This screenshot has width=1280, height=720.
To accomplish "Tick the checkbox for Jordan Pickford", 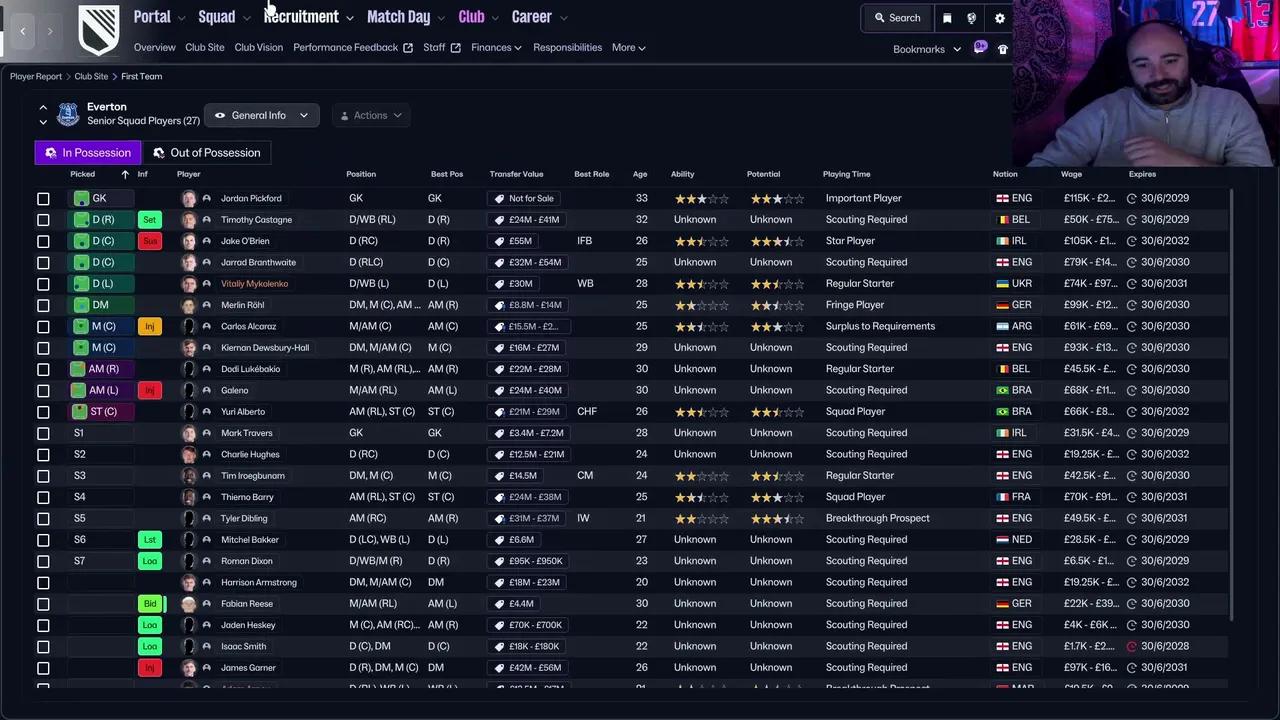I will point(43,199).
